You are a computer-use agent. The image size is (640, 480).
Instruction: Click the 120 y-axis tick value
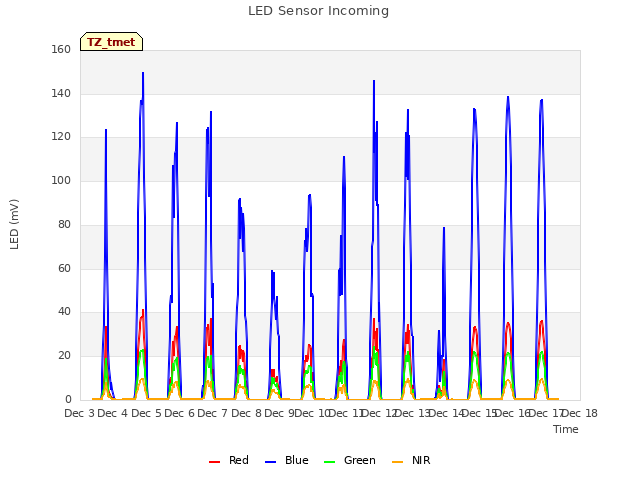point(61,137)
